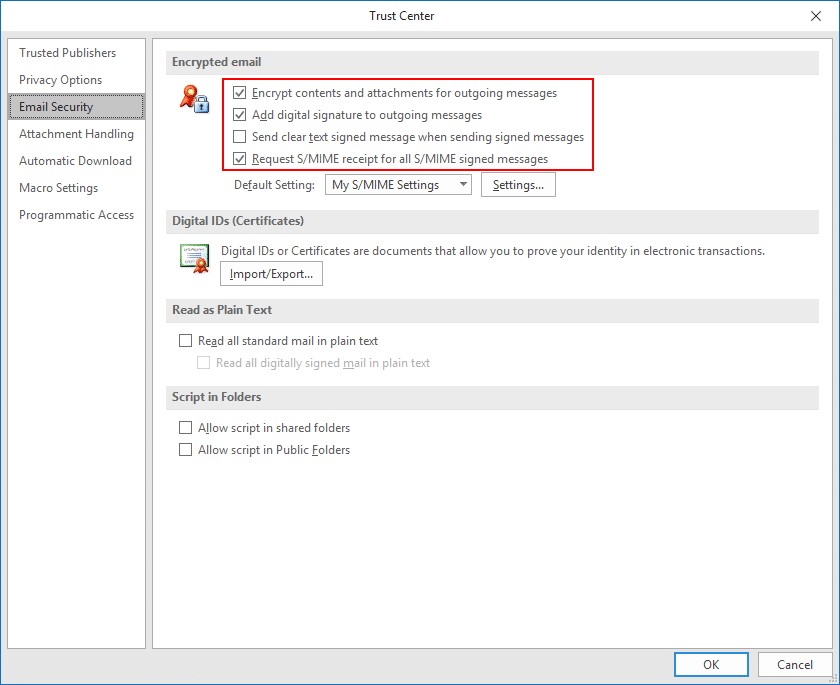Close the Trust Center dialog with the X
This screenshot has width=840, height=685.
pyautogui.click(x=815, y=16)
